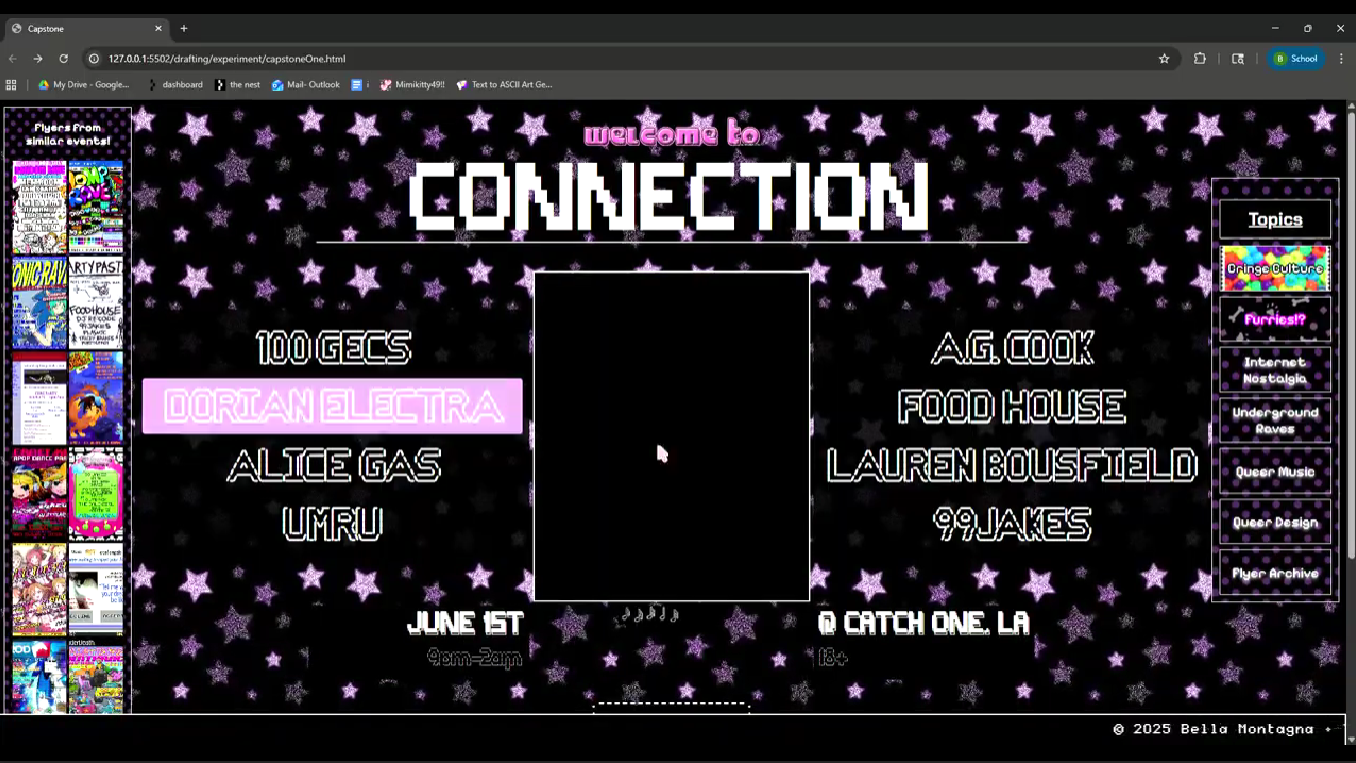Open a new tab with the plus icon
The width and height of the screenshot is (1356, 763).
(184, 29)
